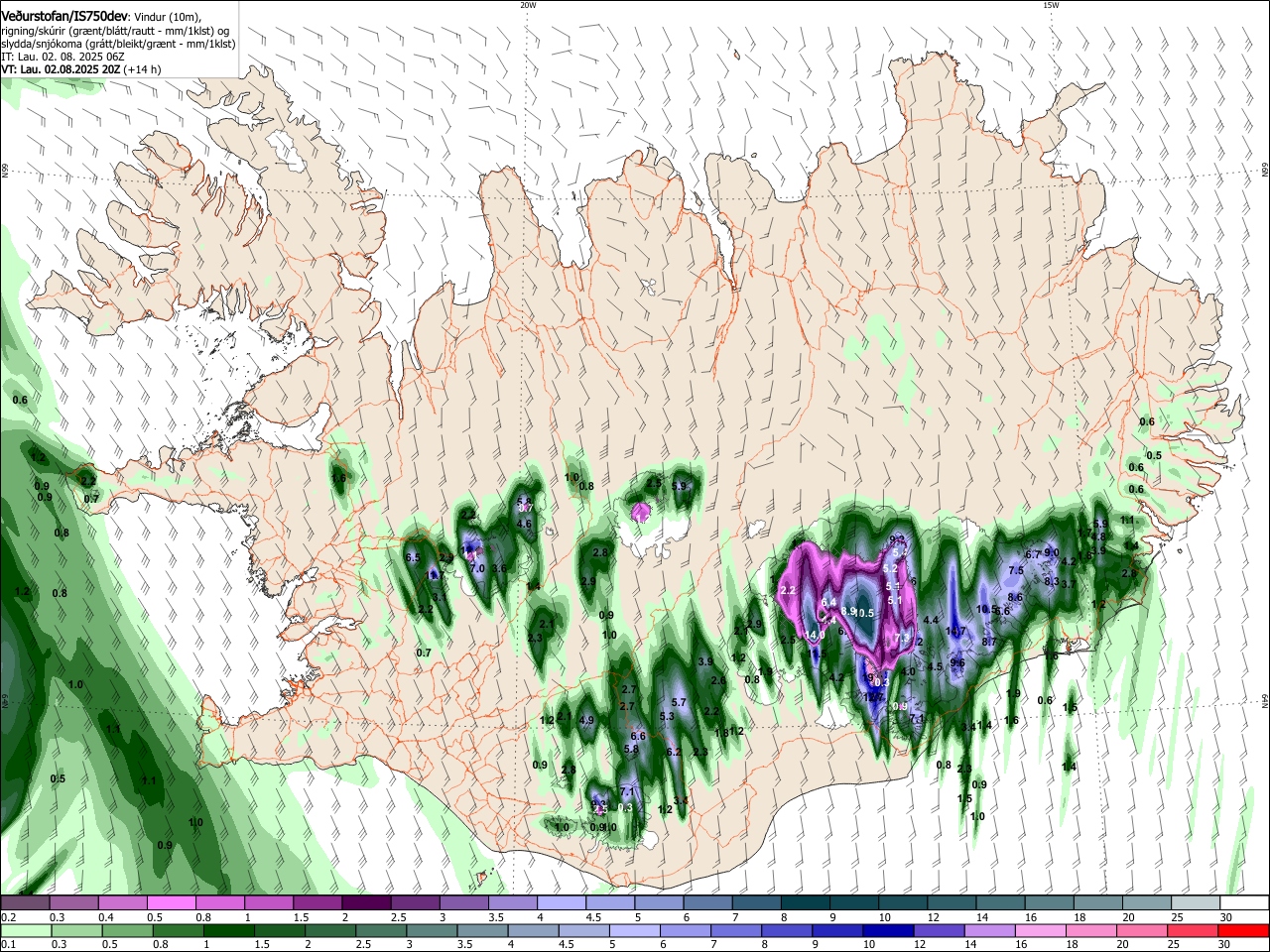Click the 6.2 precipitation value on the map
The height and width of the screenshot is (952, 1270).
pos(674,752)
